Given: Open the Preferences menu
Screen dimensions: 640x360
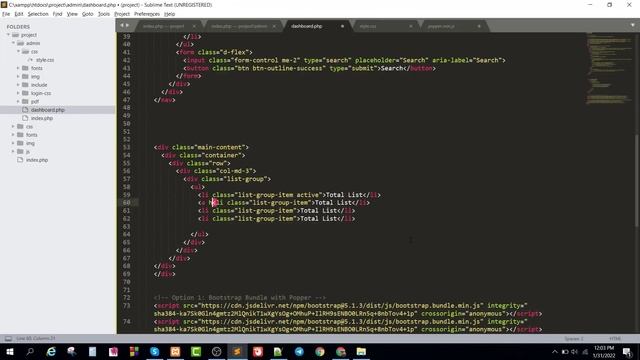Looking at the screenshot, I should (147, 14).
